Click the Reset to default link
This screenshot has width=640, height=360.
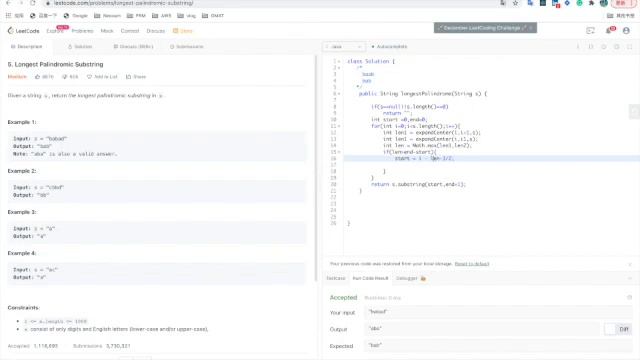(x=472, y=264)
